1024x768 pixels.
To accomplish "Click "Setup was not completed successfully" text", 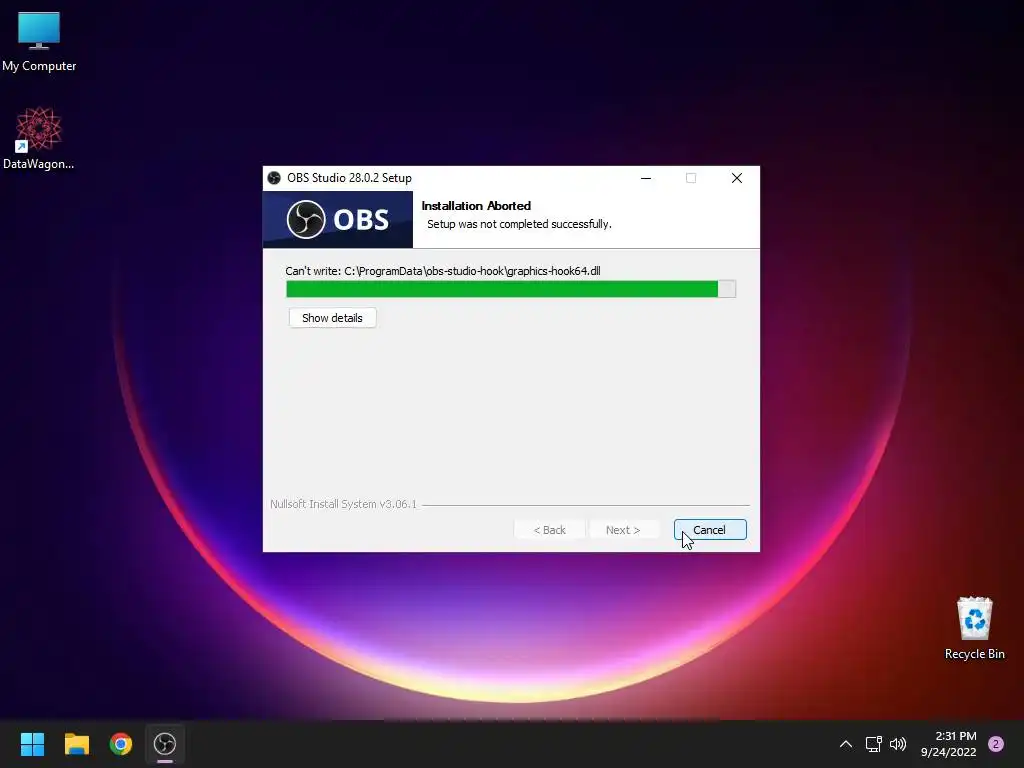I will pyautogui.click(x=519, y=224).
